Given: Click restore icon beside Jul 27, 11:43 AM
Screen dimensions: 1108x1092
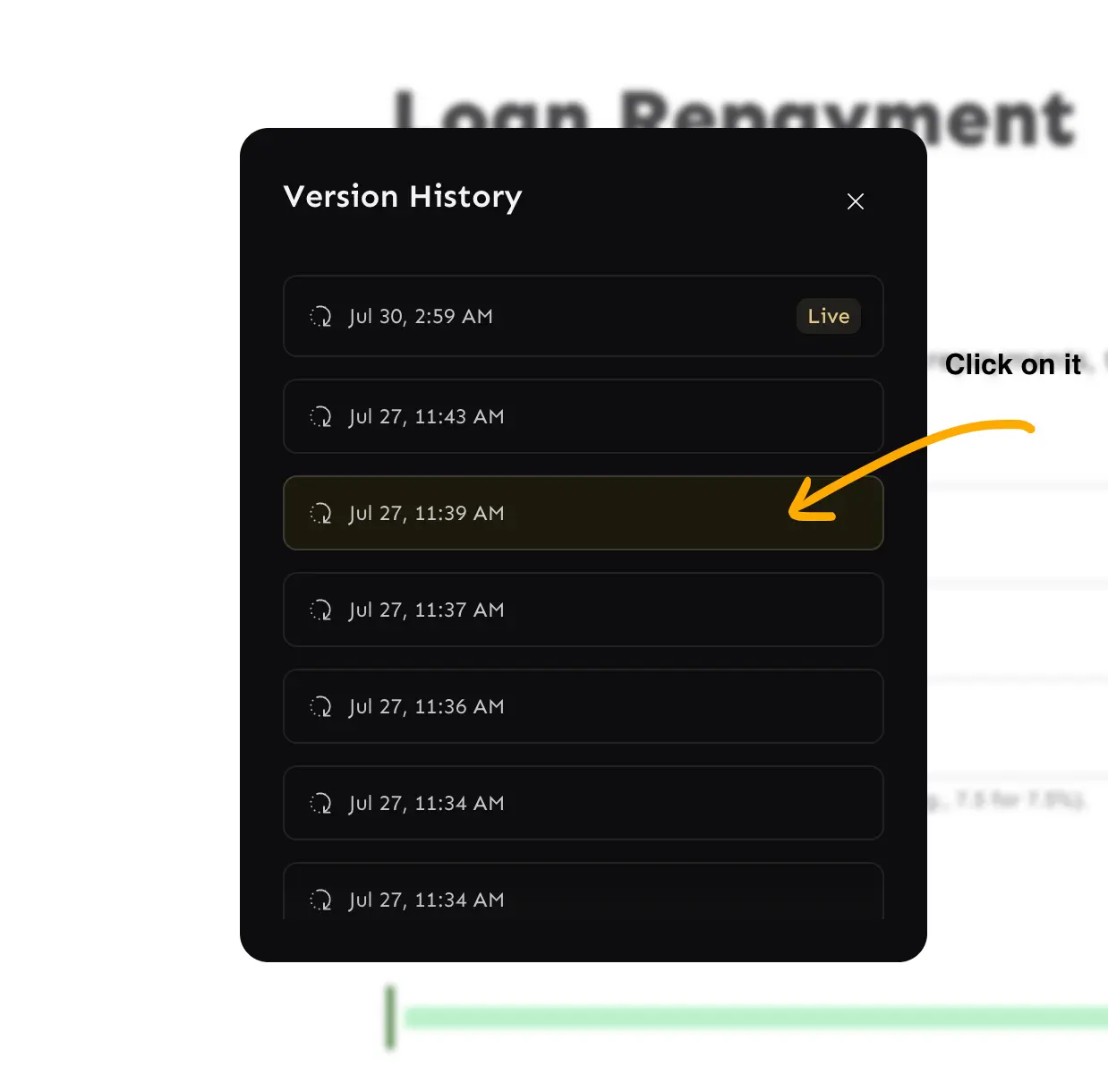Looking at the screenshot, I should click(320, 416).
